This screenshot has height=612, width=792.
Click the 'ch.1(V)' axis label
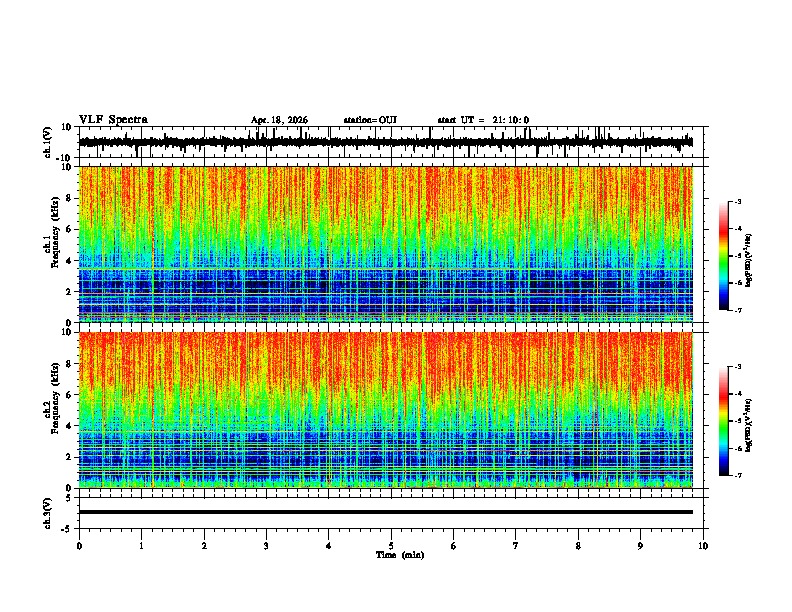(x=47, y=142)
